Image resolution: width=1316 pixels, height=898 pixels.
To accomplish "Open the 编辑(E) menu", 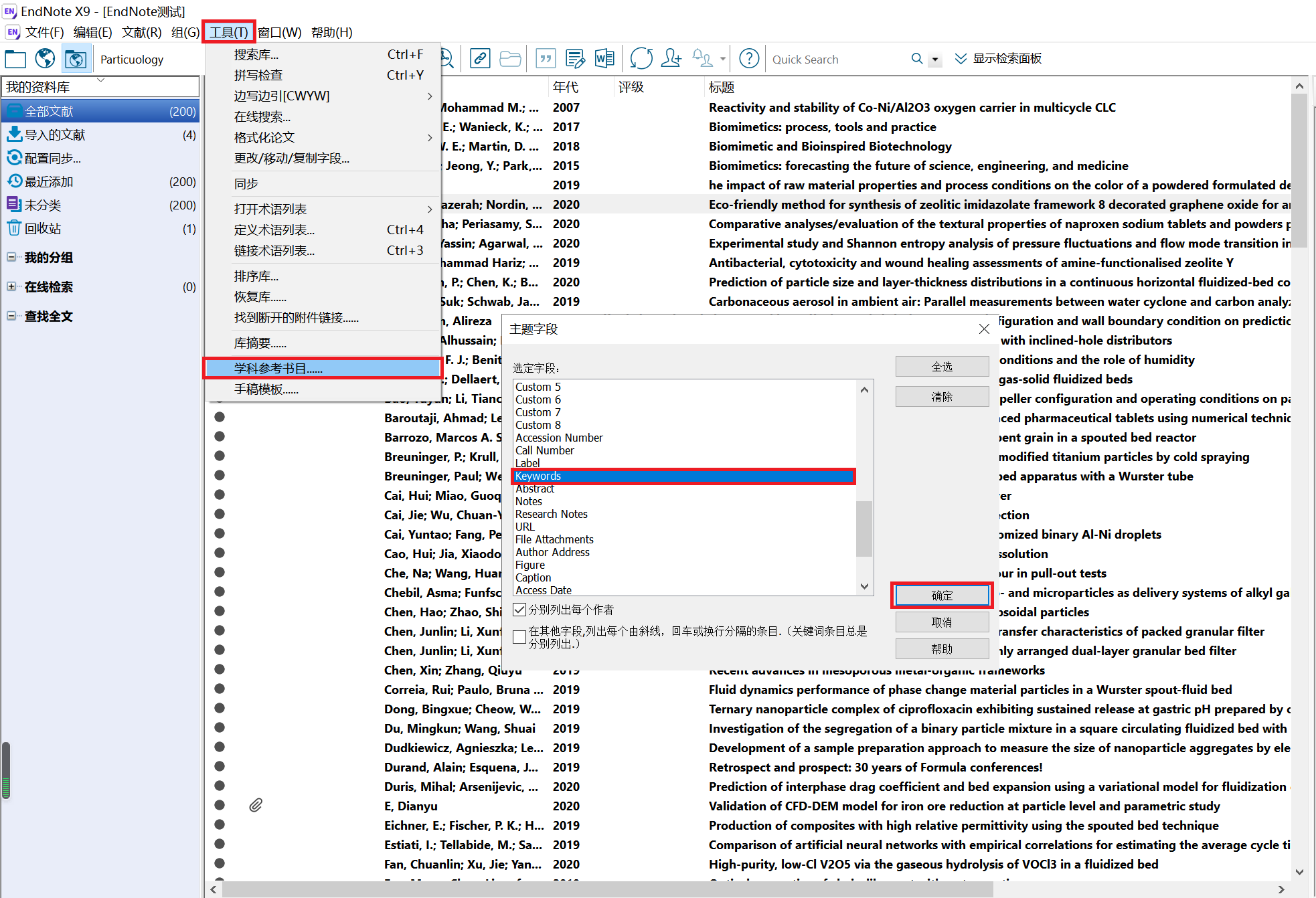I will click(92, 32).
